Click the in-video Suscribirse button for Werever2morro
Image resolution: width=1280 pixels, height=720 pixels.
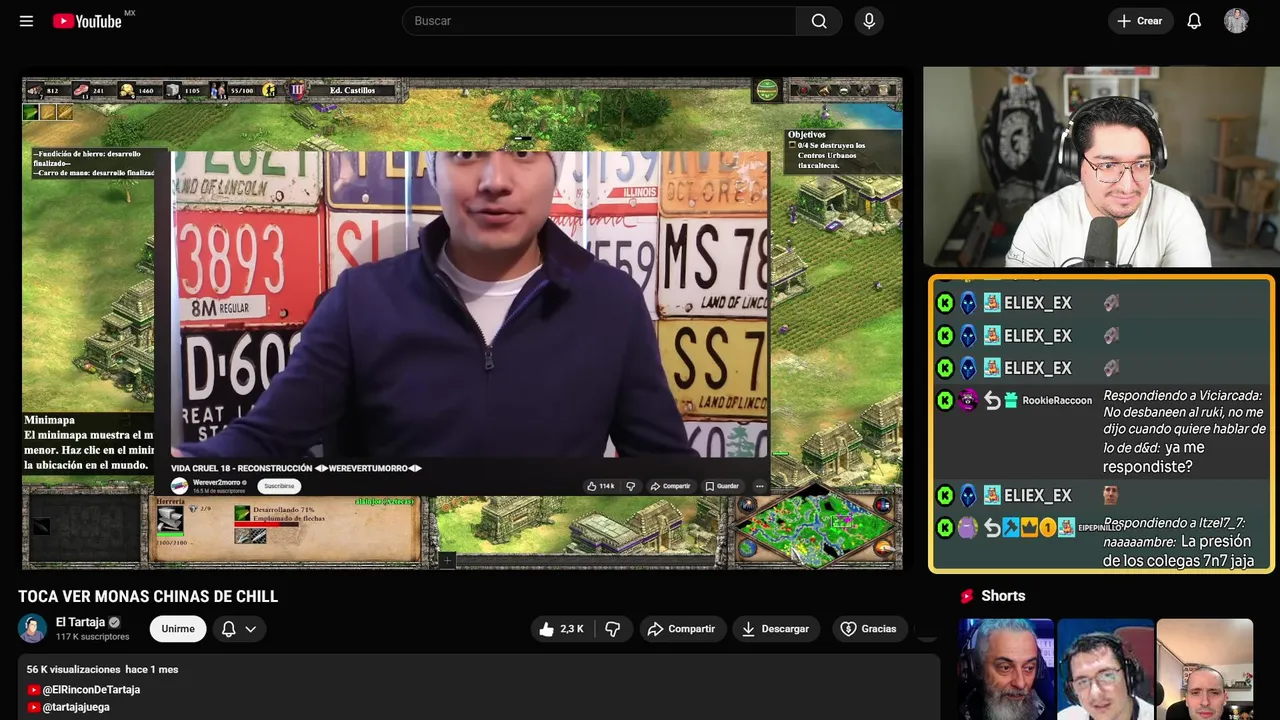click(279, 486)
